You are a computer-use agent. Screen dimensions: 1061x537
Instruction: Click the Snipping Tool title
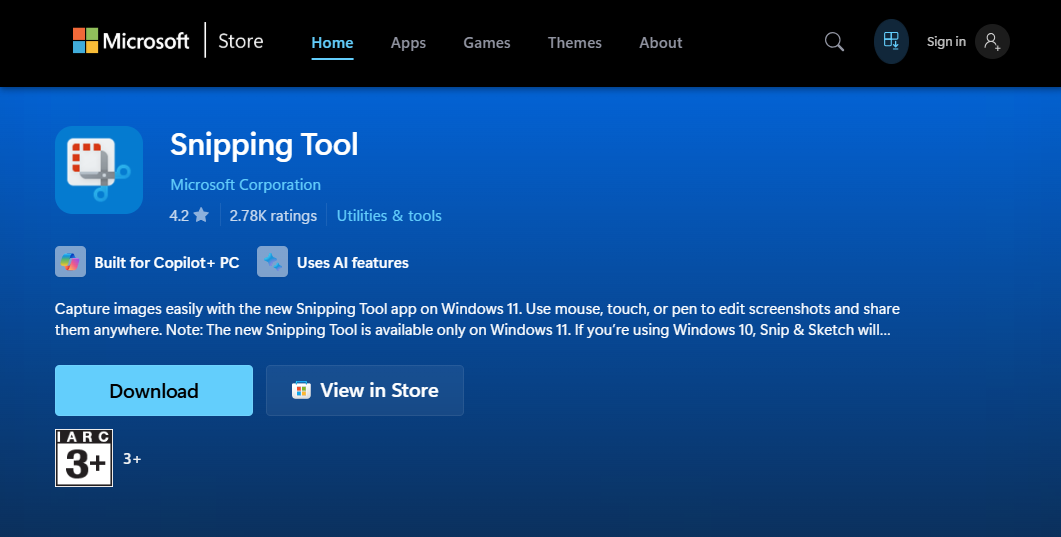coord(264,145)
